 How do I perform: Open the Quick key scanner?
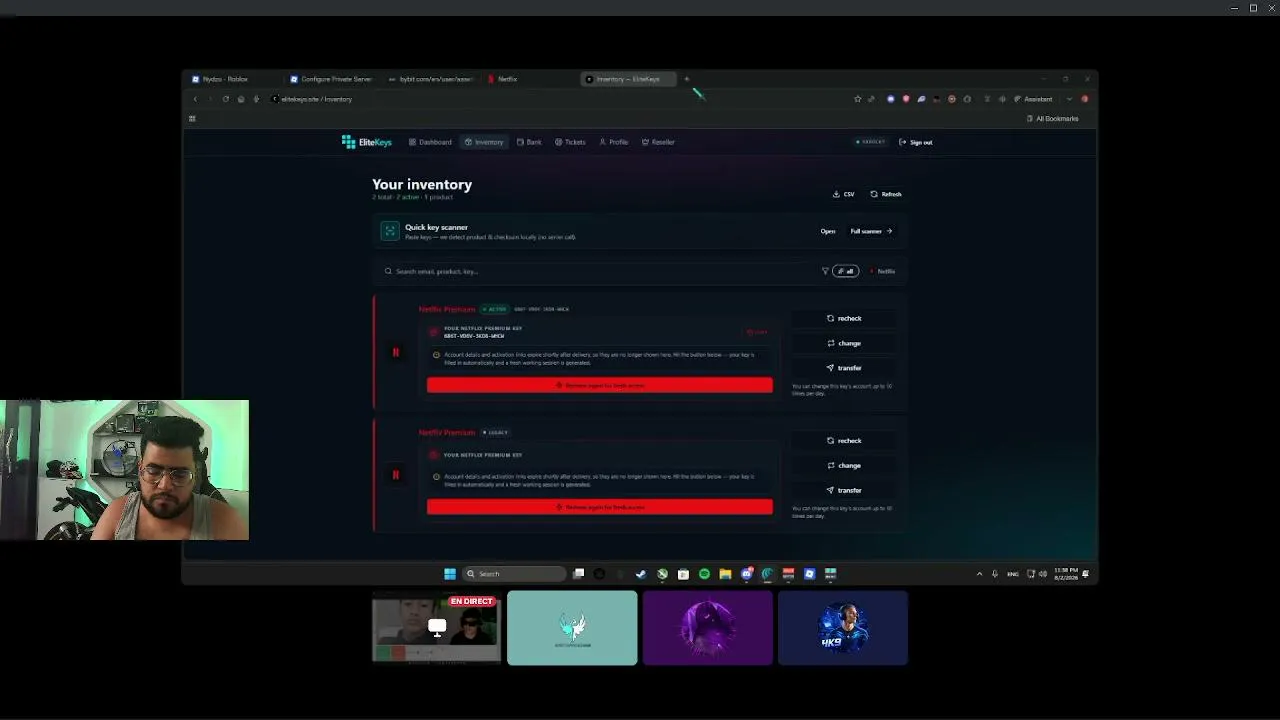[x=828, y=231]
